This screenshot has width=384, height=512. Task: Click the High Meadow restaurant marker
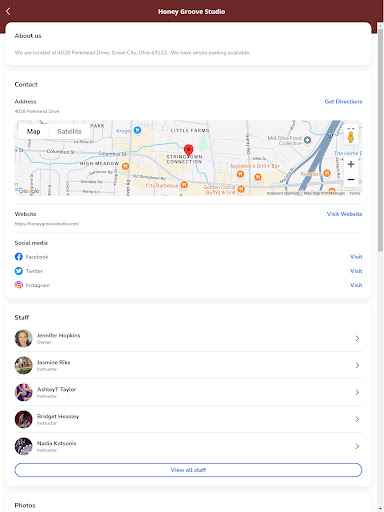125,166
